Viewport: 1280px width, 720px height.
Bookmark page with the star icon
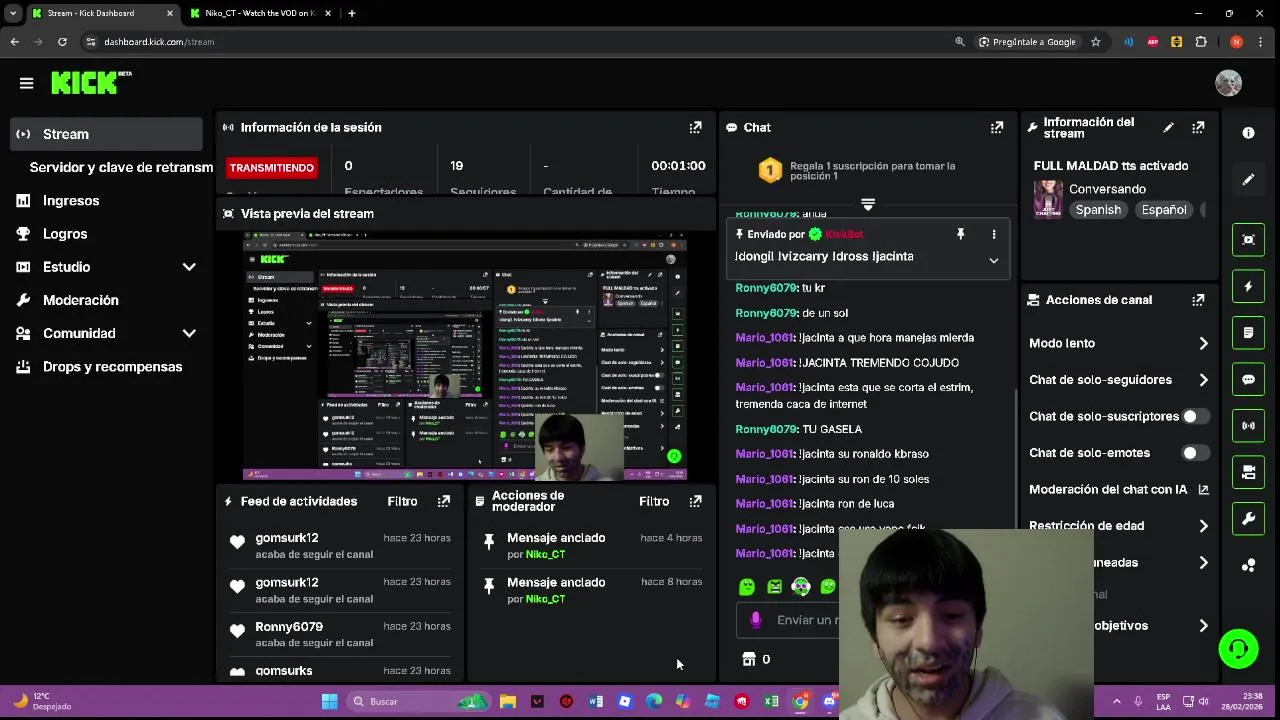pyautogui.click(x=1096, y=42)
